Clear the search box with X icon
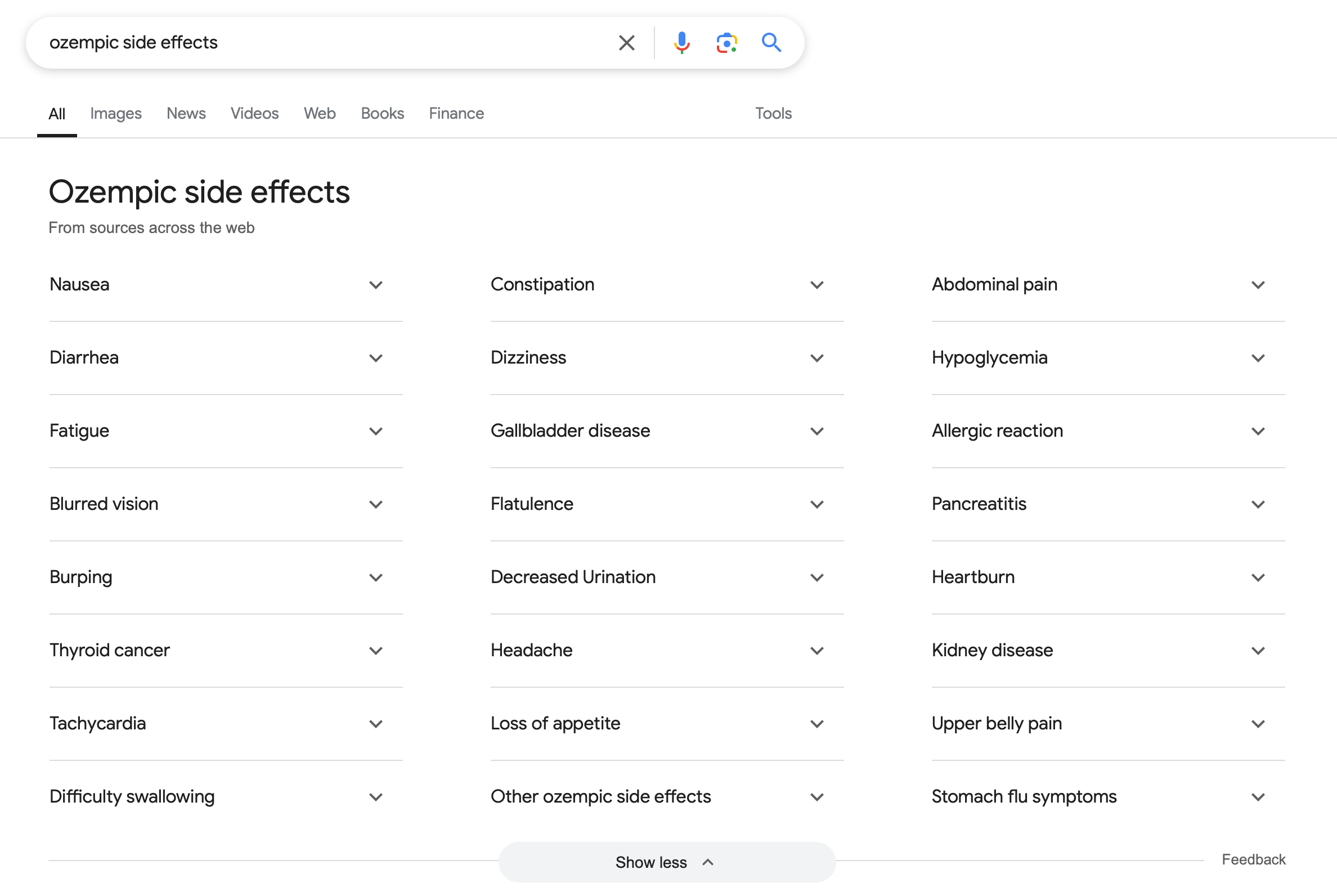Screen dimensions: 1337x896 pos(627,43)
